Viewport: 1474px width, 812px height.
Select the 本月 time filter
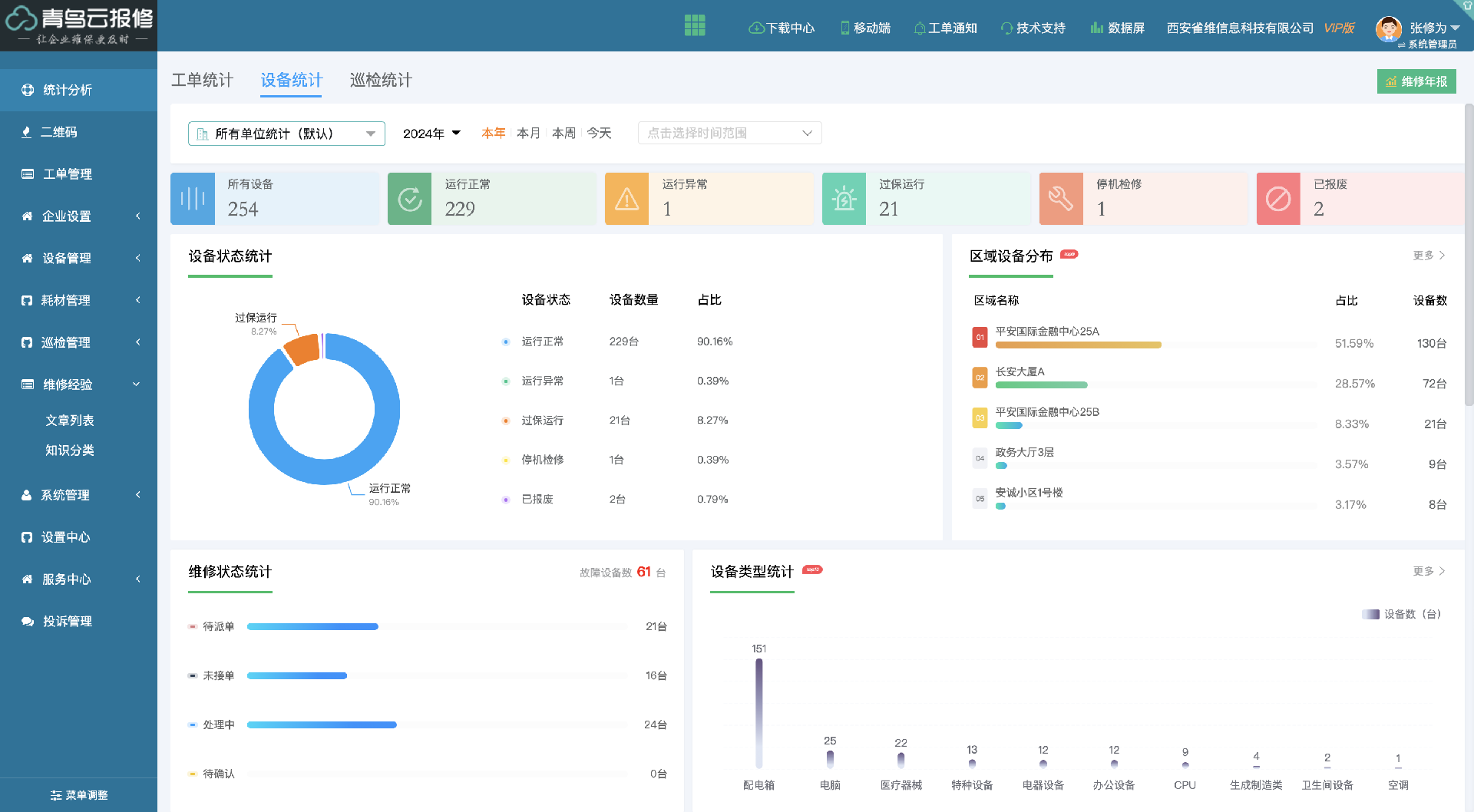point(528,134)
